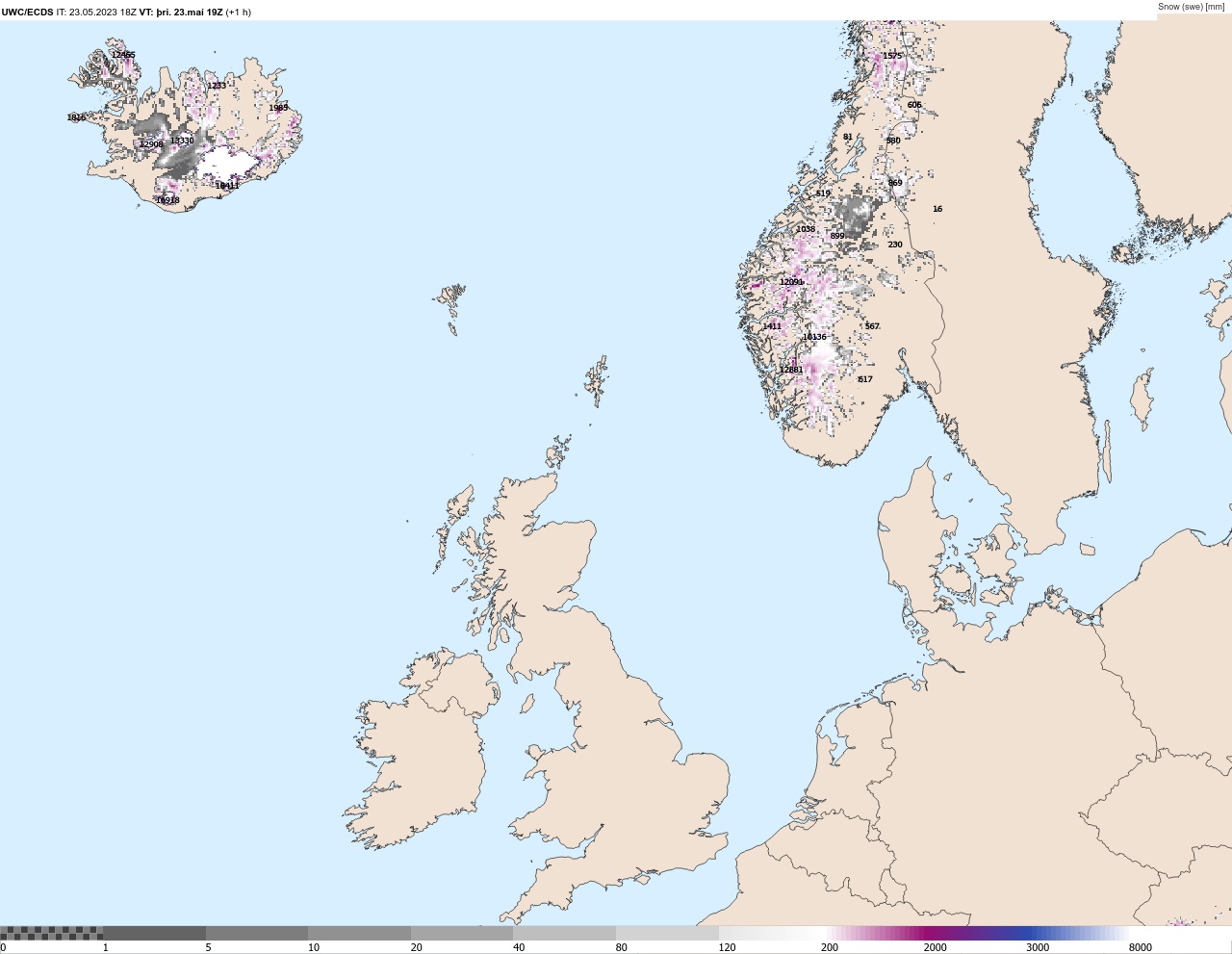Click the 13330 snow value in Iceland
The image size is (1232, 954).
point(182,141)
